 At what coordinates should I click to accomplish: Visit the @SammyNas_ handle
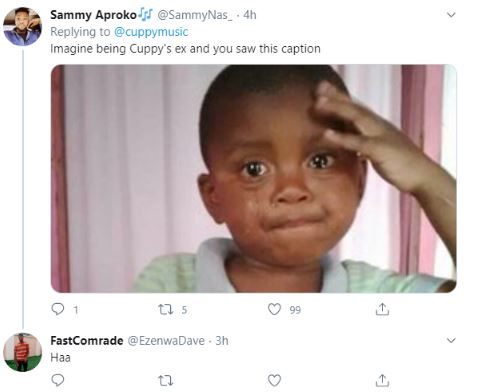194,15
